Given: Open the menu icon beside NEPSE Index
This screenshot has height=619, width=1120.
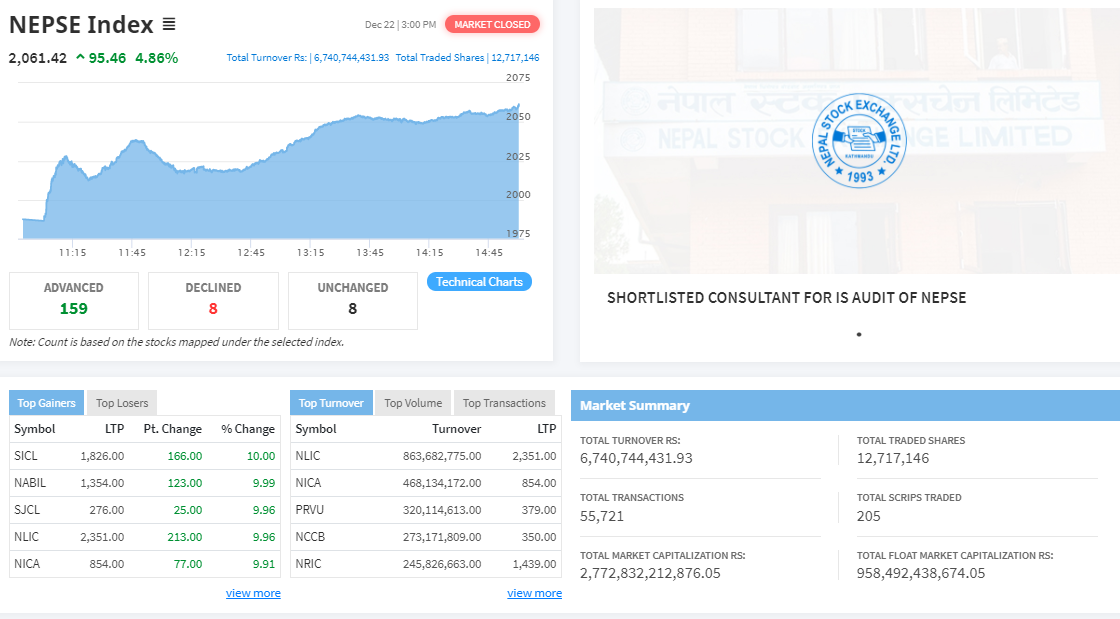Looking at the screenshot, I should 169,24.
